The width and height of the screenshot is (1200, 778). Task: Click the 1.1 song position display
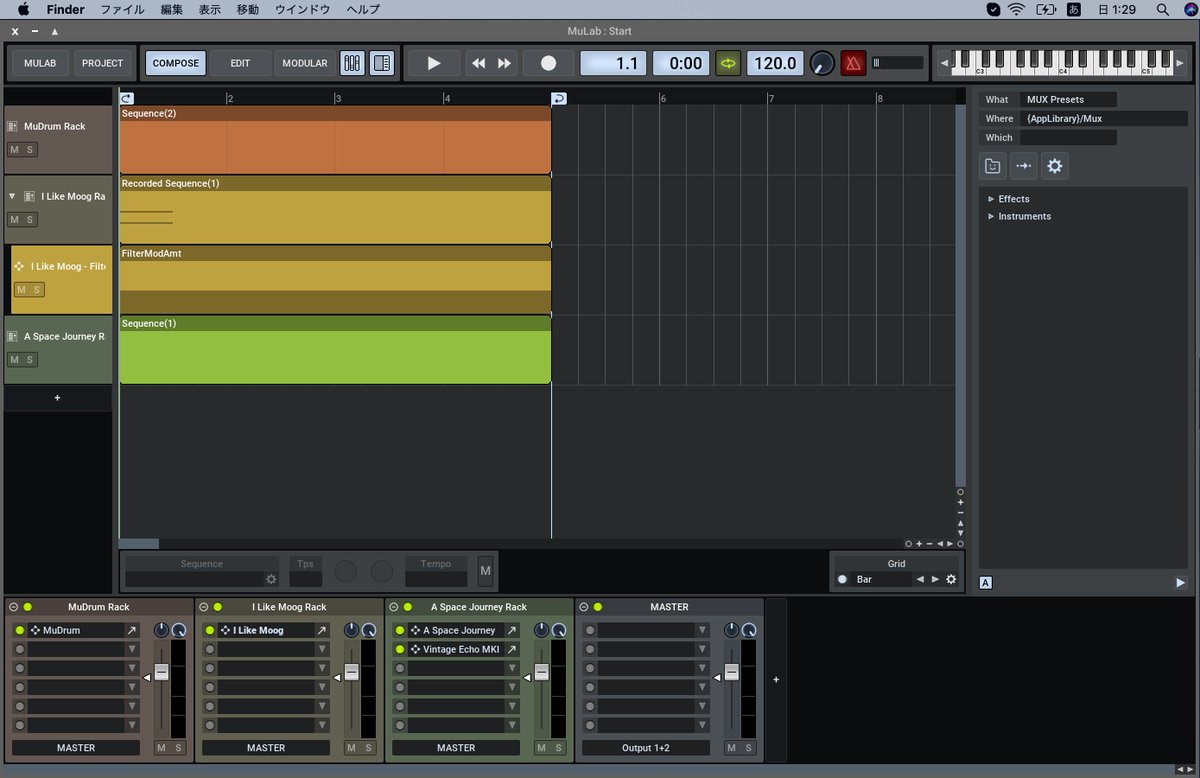(613, 63)
